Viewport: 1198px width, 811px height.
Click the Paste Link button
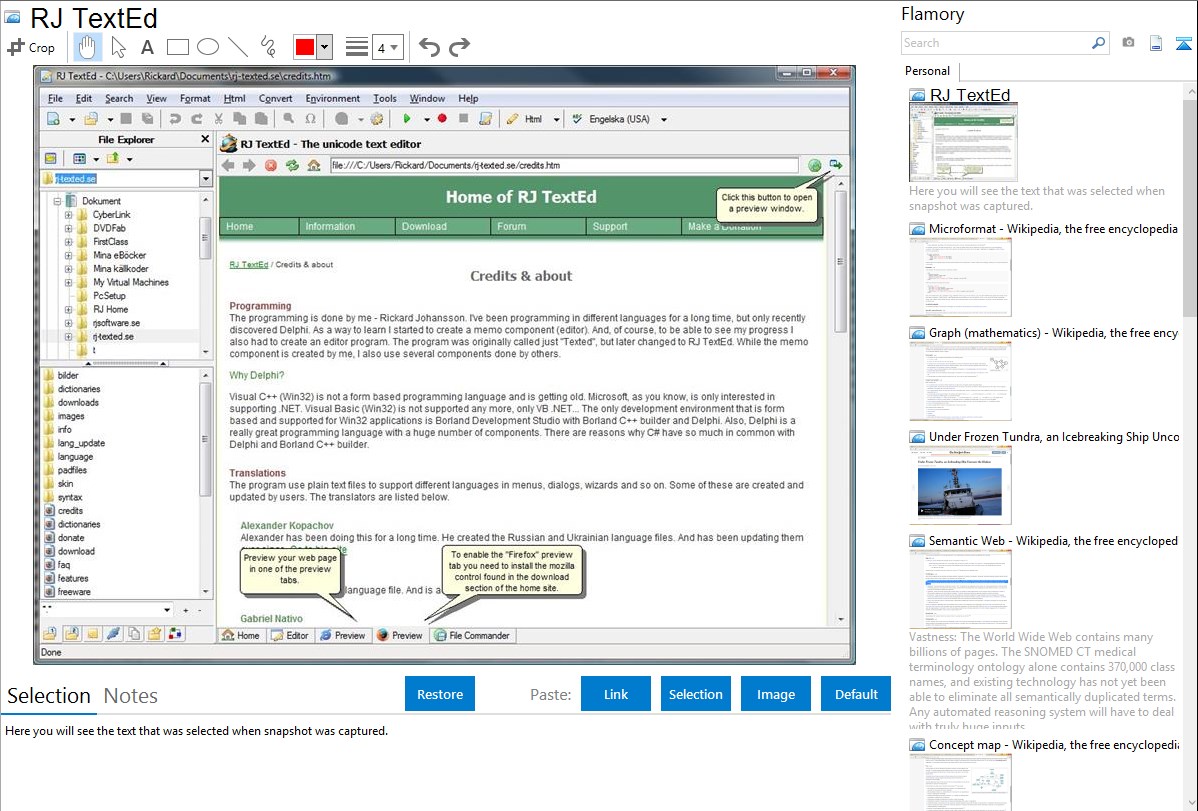click(616, 694)
